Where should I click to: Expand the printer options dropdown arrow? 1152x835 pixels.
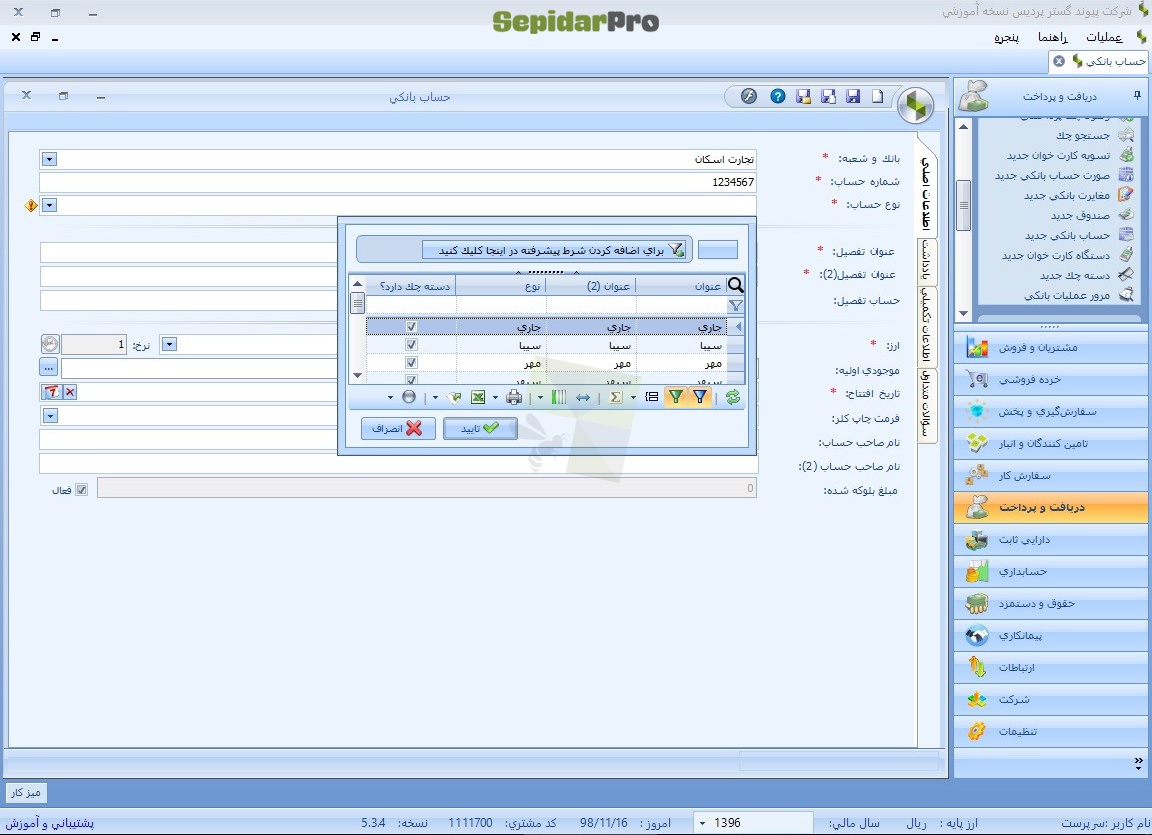point(495,398)
